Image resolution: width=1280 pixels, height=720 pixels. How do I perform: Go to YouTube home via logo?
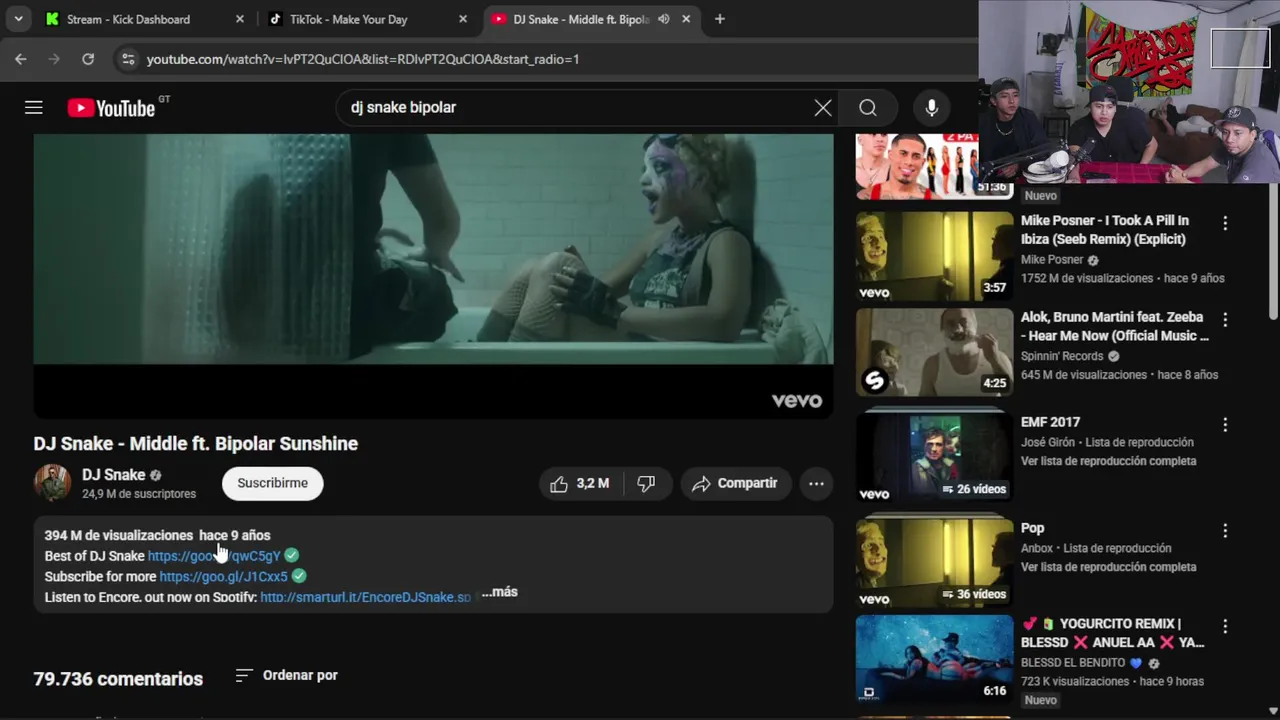coord(111,108)
